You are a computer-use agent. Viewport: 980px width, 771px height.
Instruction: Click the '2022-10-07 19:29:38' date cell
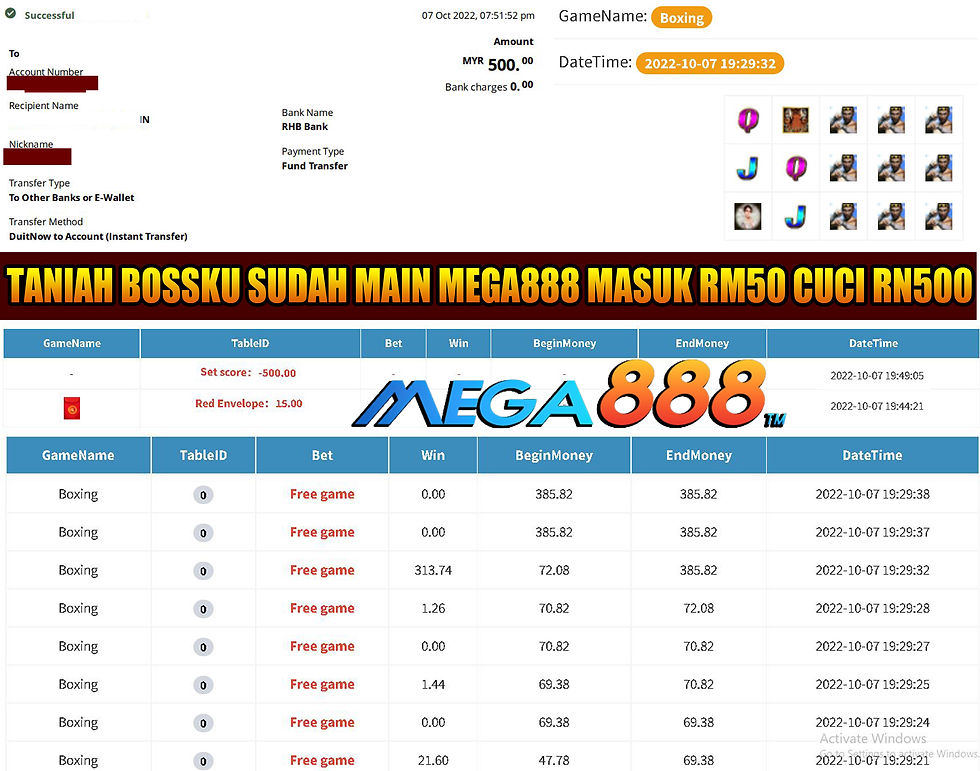pos(872,494)
